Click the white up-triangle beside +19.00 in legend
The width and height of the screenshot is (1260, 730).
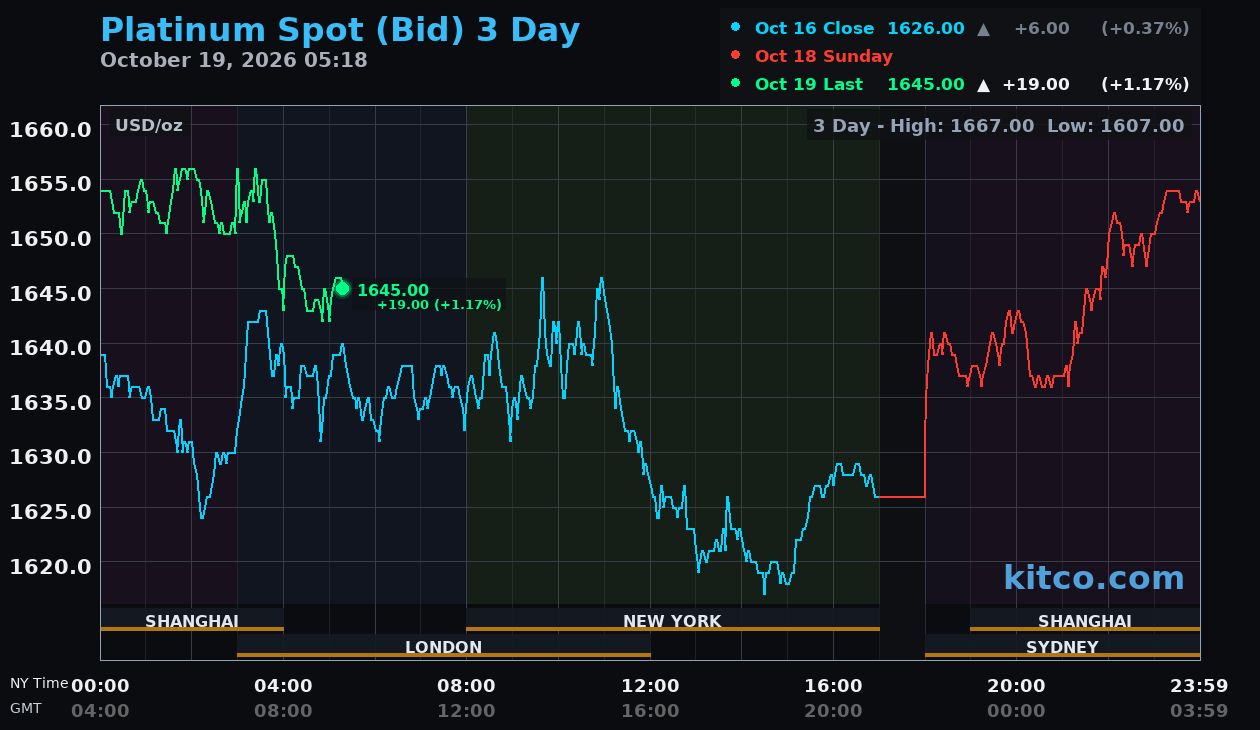click(x=983, y=85)
